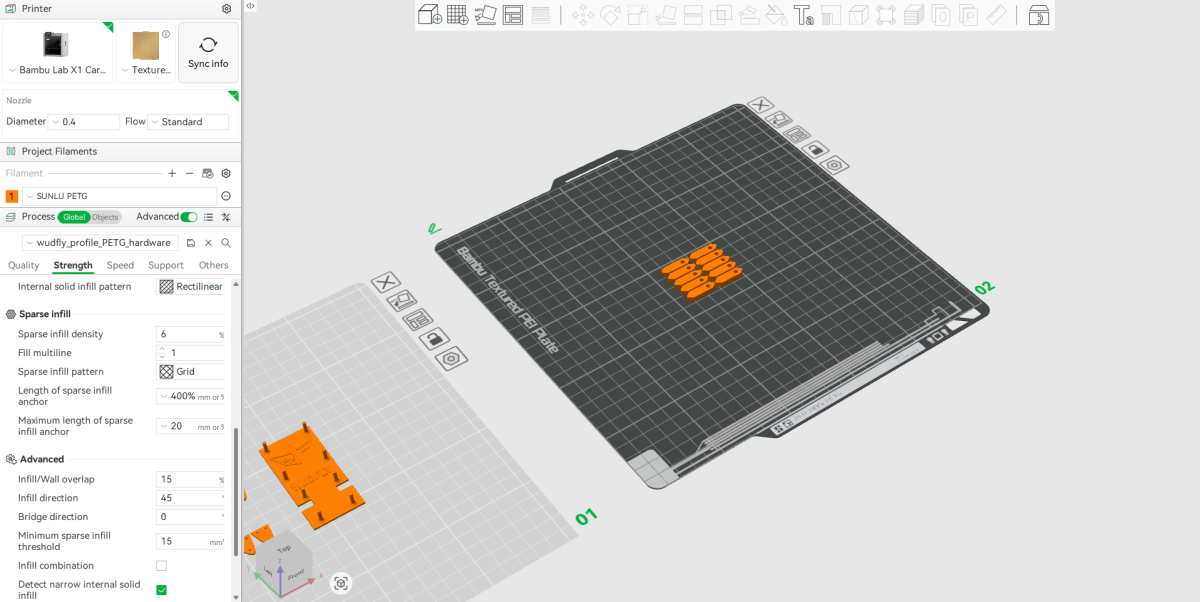1200x602 pixels.
Task: Switch to the Support tab
Action: (x=166, y=265)
